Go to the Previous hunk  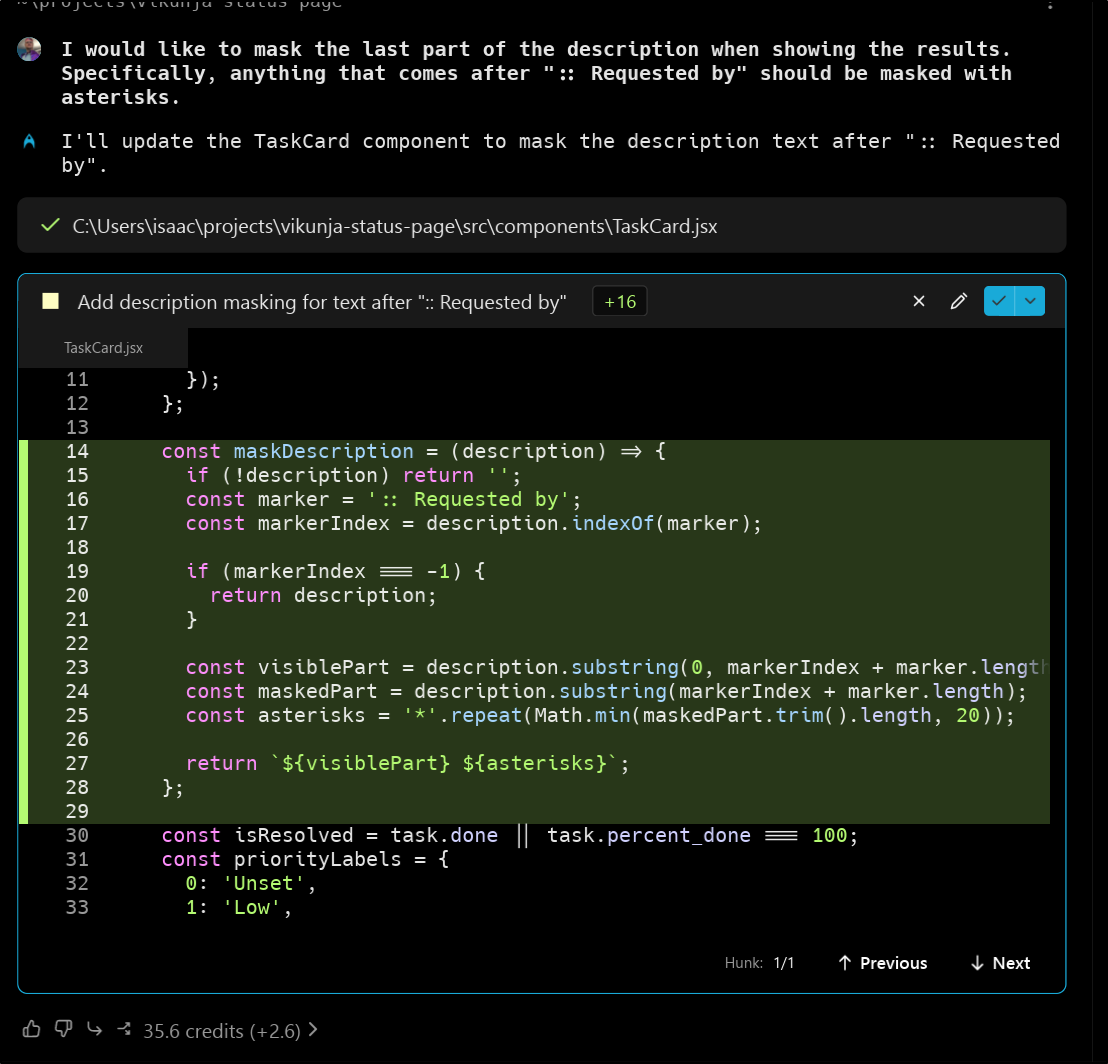point(882,963)
